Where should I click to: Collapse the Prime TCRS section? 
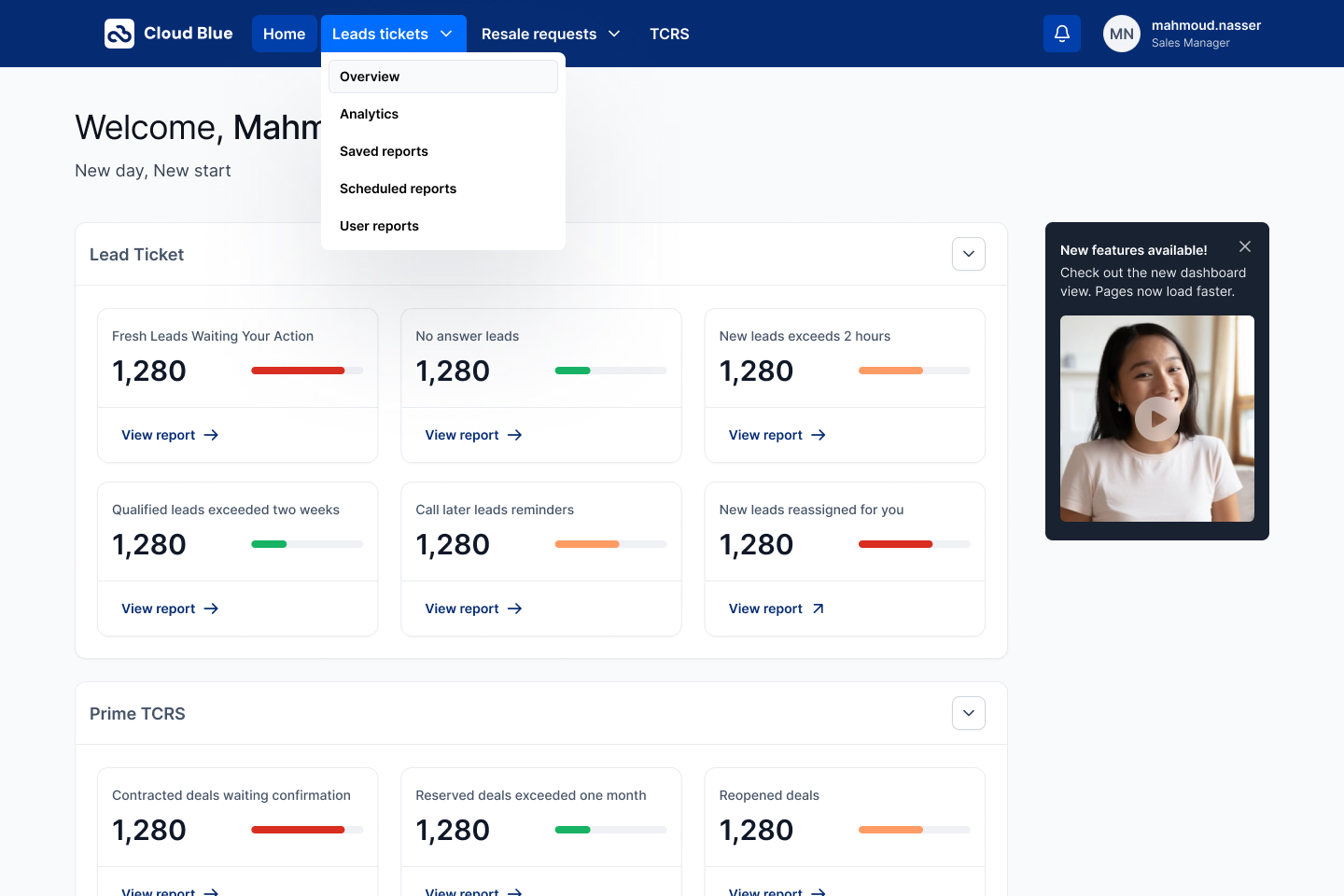point(969,713)
